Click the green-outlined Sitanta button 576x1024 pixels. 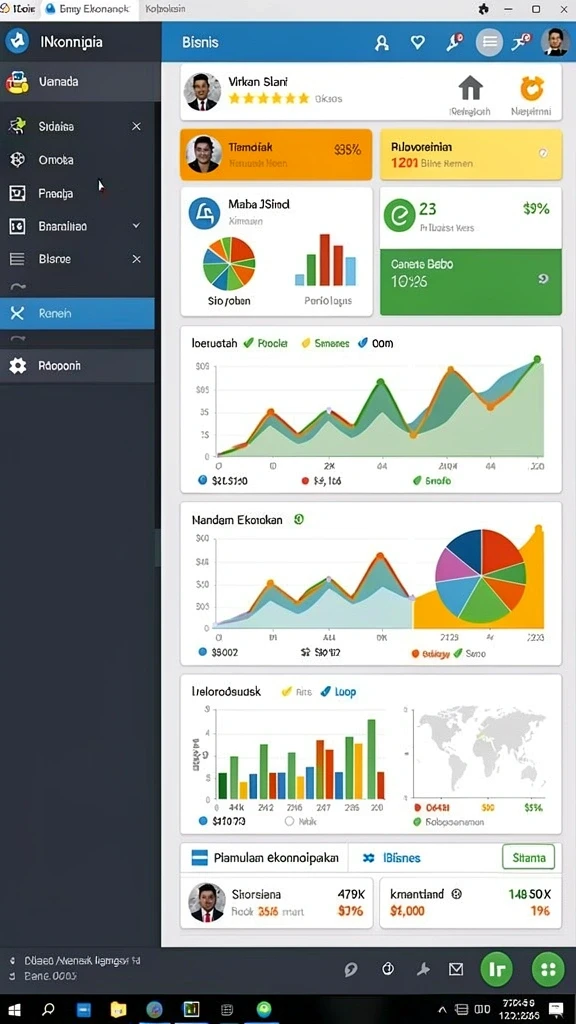pyautogui.click(x=528, y=857)
